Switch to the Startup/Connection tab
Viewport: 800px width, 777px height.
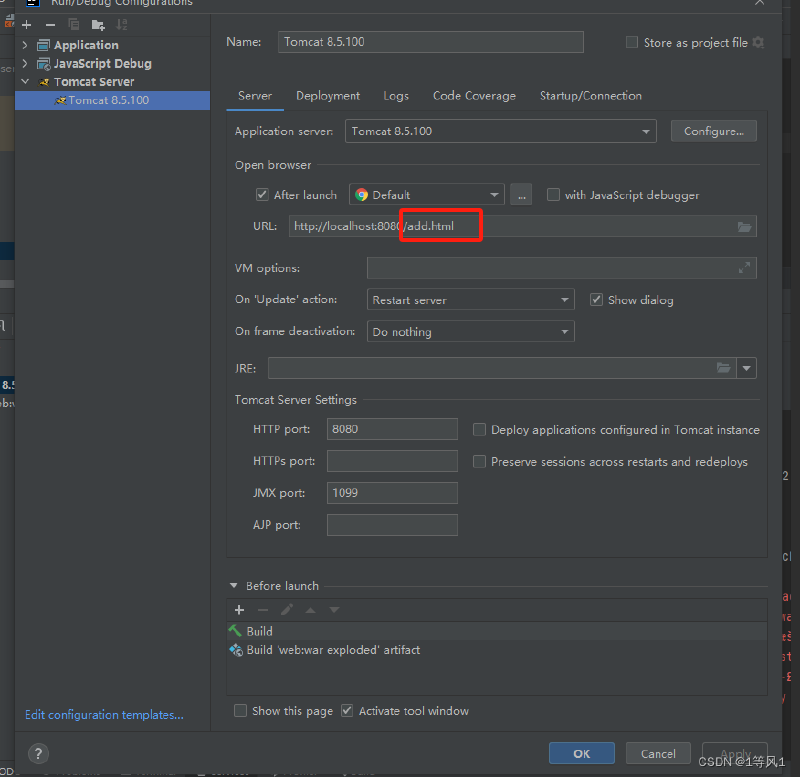tap(591, 96)
